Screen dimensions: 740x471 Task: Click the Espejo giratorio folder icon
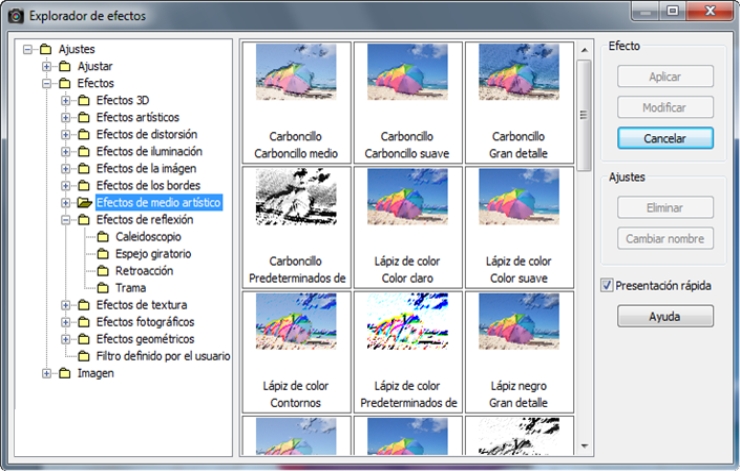click(x=104, y=254)
